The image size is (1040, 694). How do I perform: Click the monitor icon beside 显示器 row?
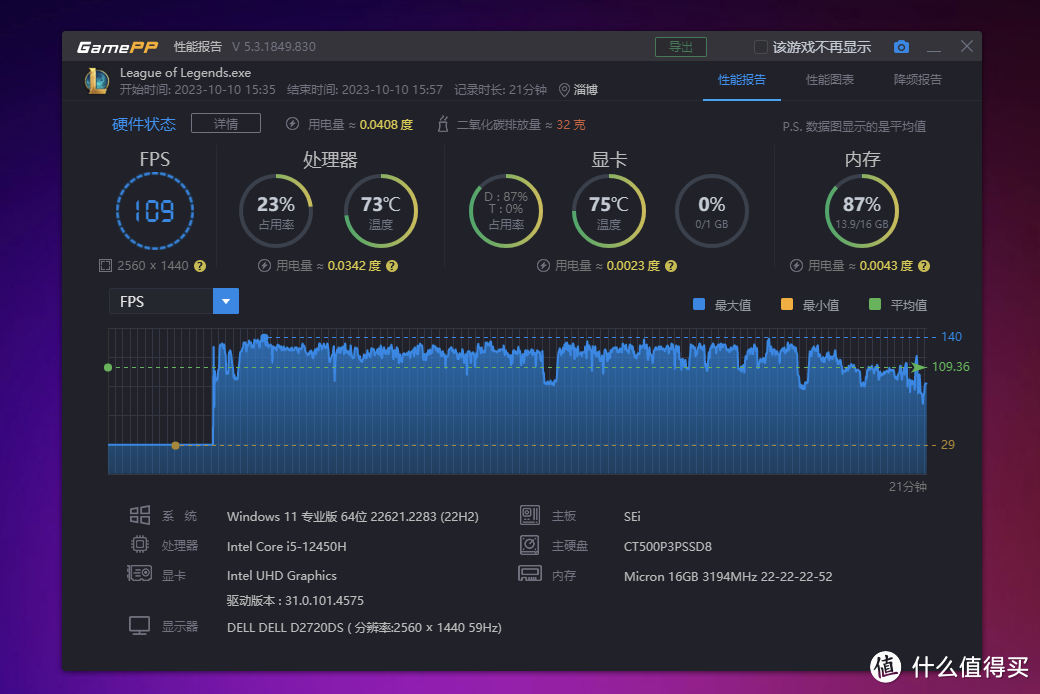click(139, 626)
